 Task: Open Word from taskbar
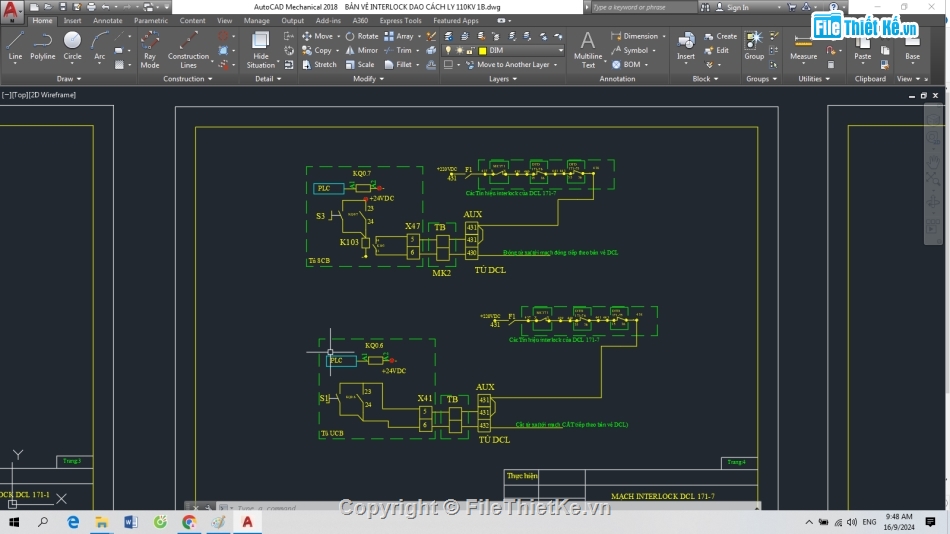[131, 522]
